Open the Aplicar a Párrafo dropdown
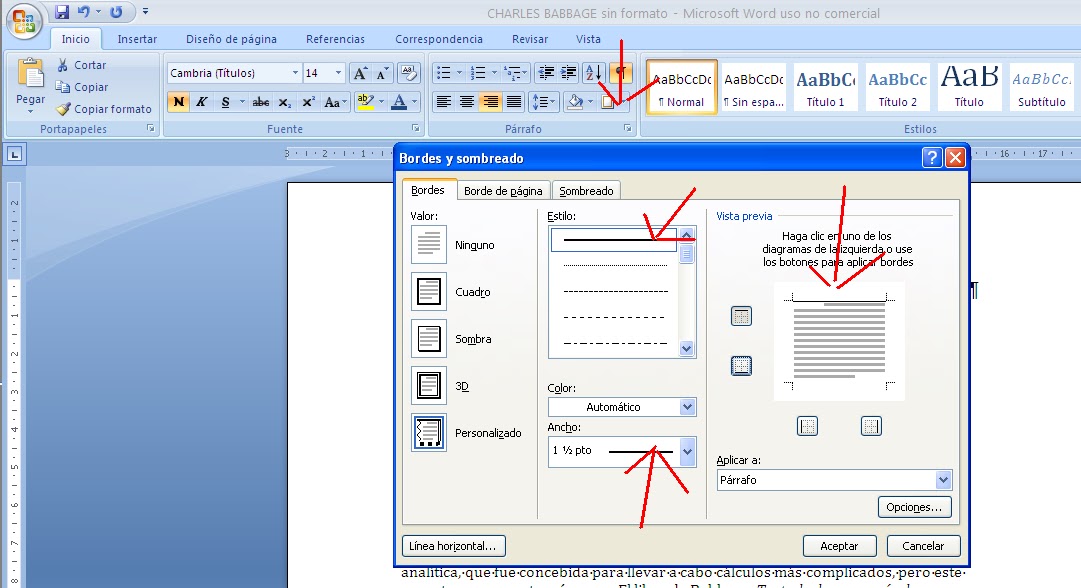 click(x=834, y=480)
